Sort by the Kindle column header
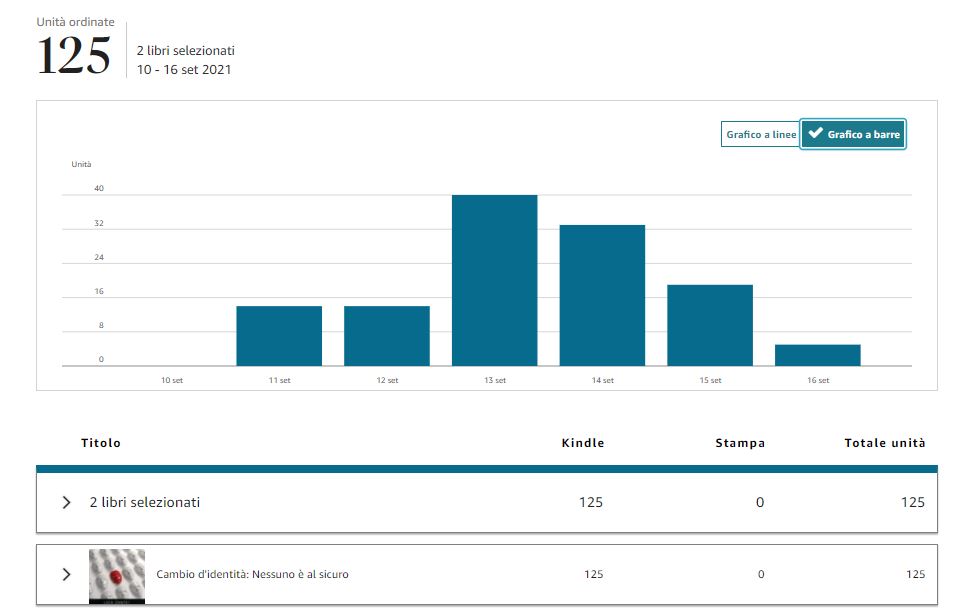Screen dimensions: 974x614 [x=583, y=443]
